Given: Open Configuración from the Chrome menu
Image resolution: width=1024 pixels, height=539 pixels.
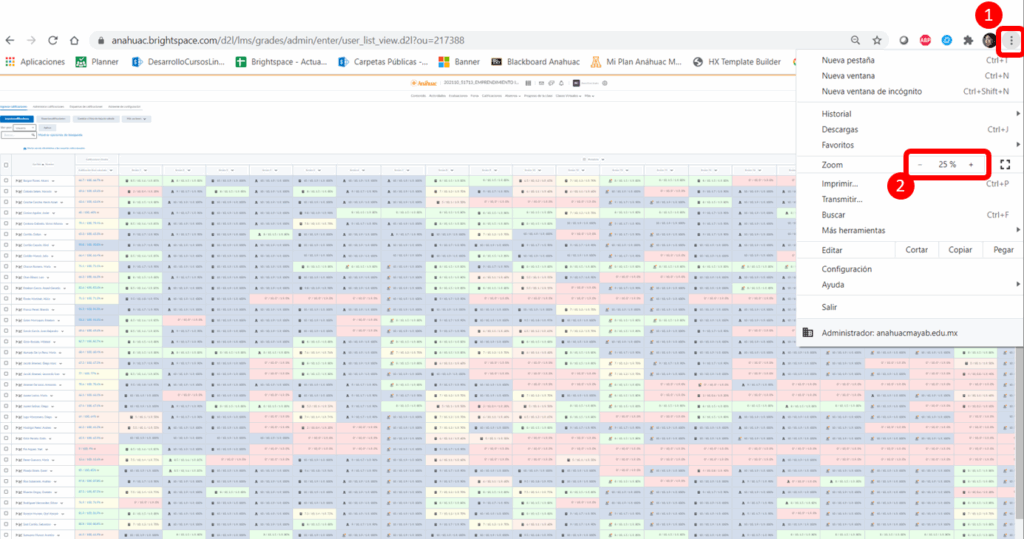Looking at the screenshot, I should pyautogui.click(x=846, y=269).
